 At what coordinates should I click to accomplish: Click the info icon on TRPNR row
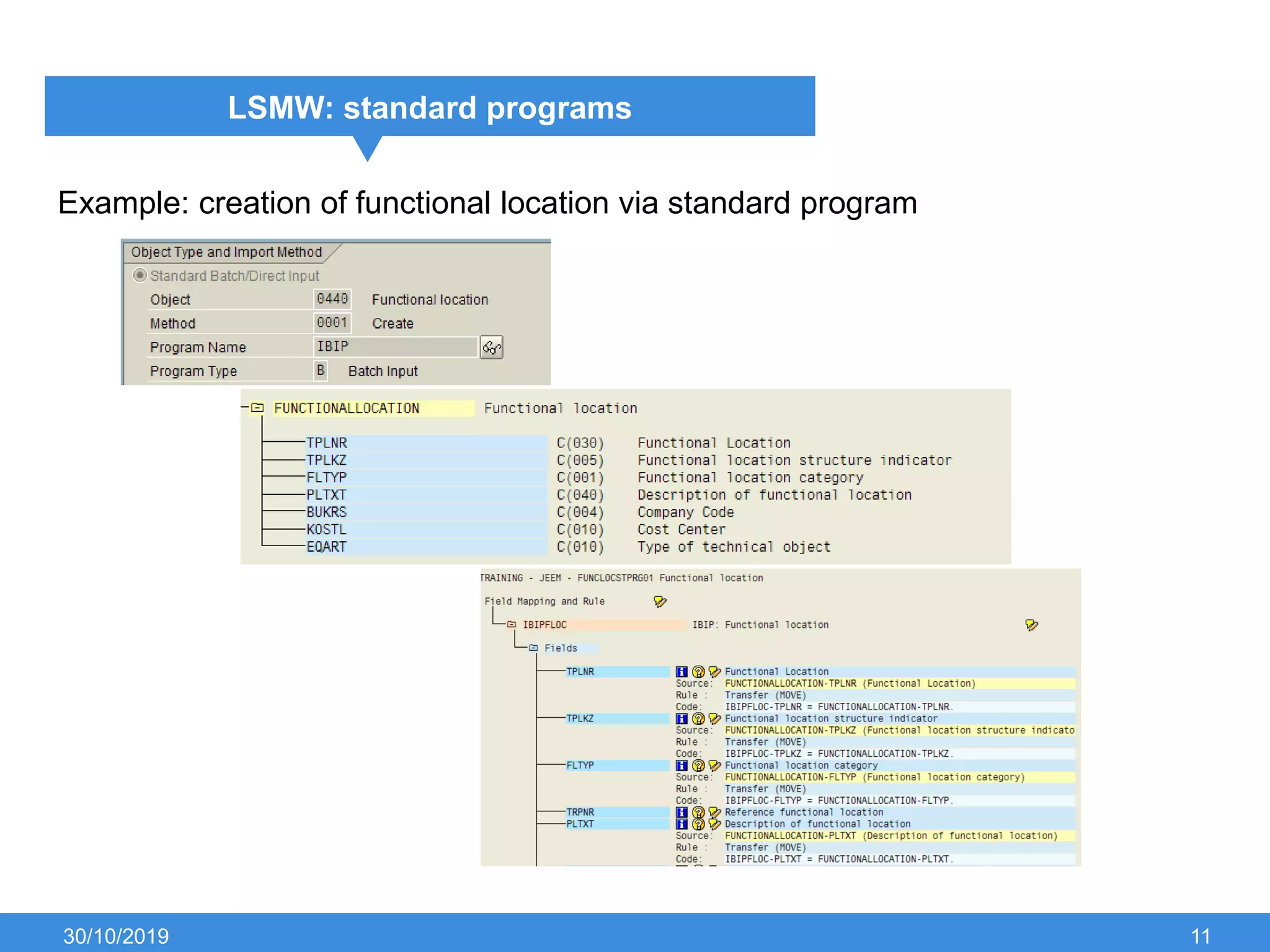click(682, 813)
